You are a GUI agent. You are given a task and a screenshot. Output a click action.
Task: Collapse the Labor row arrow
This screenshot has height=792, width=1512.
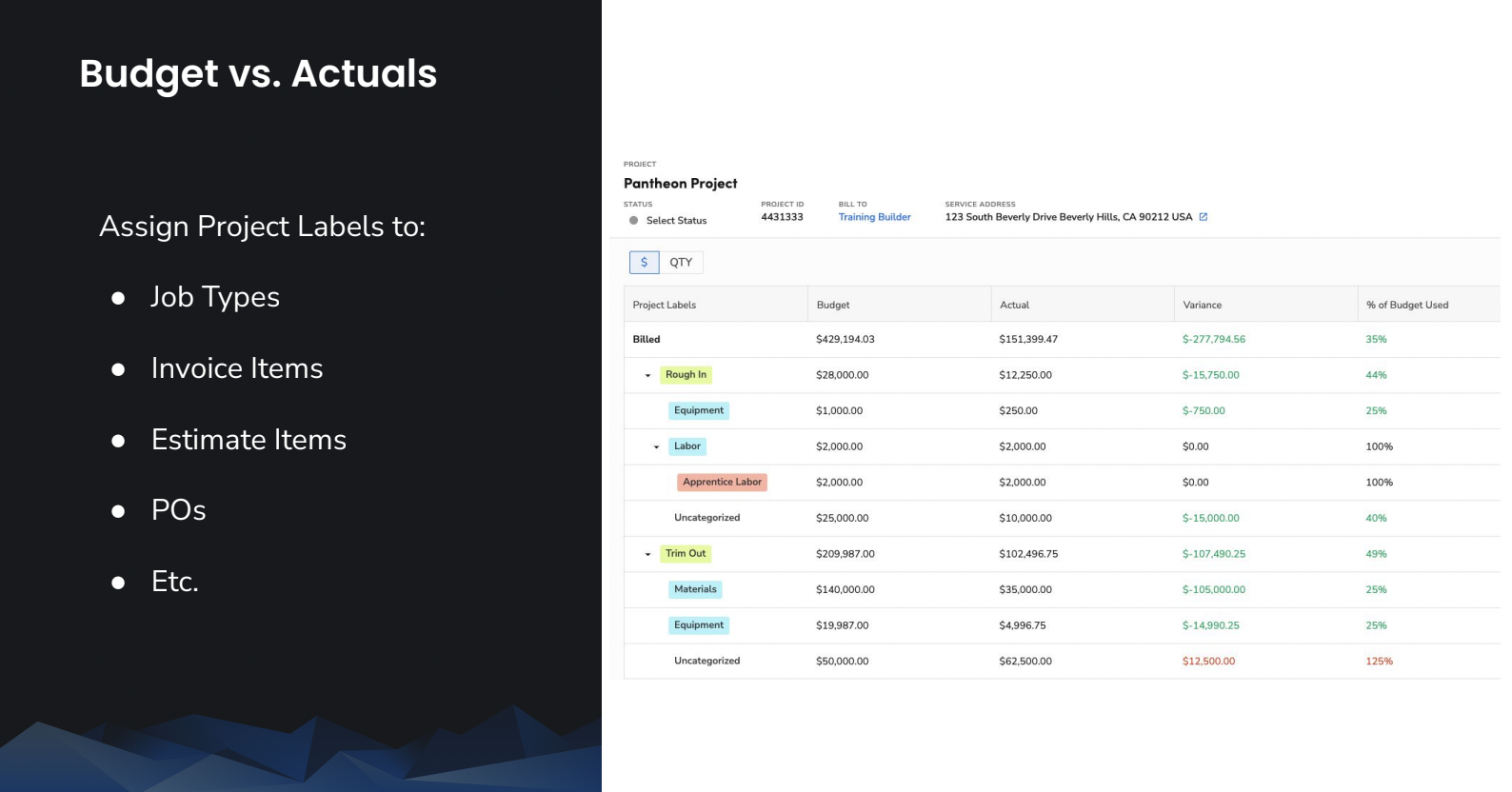coord(657,447)
